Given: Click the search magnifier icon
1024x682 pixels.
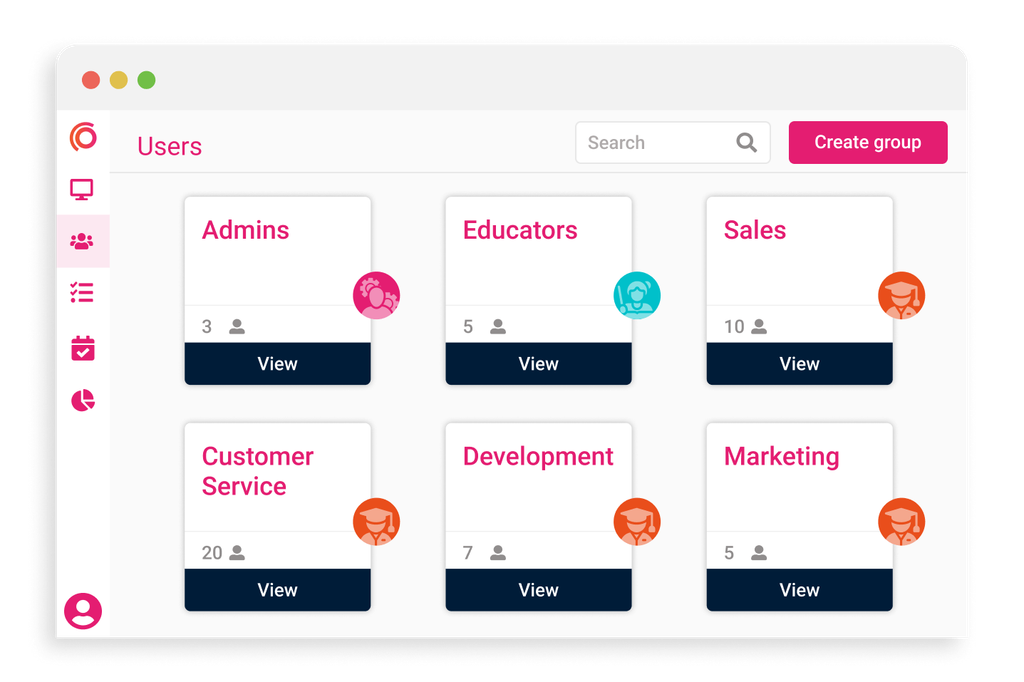Looking at the screenshot, I should [746, 142].
